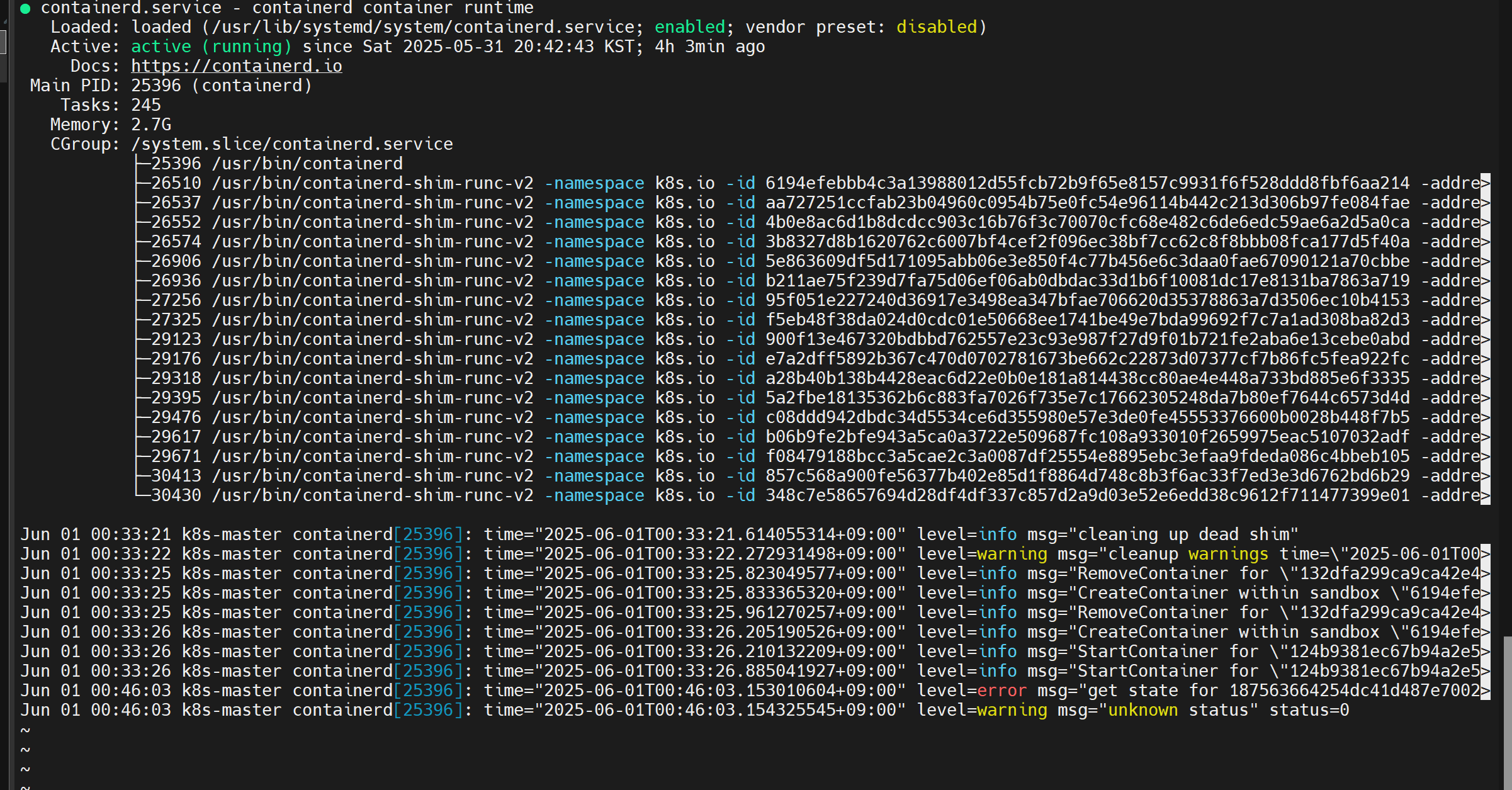Click the truncation marker on the error log line
This screenshot has width=1512, height=790.
(1485, 691)
